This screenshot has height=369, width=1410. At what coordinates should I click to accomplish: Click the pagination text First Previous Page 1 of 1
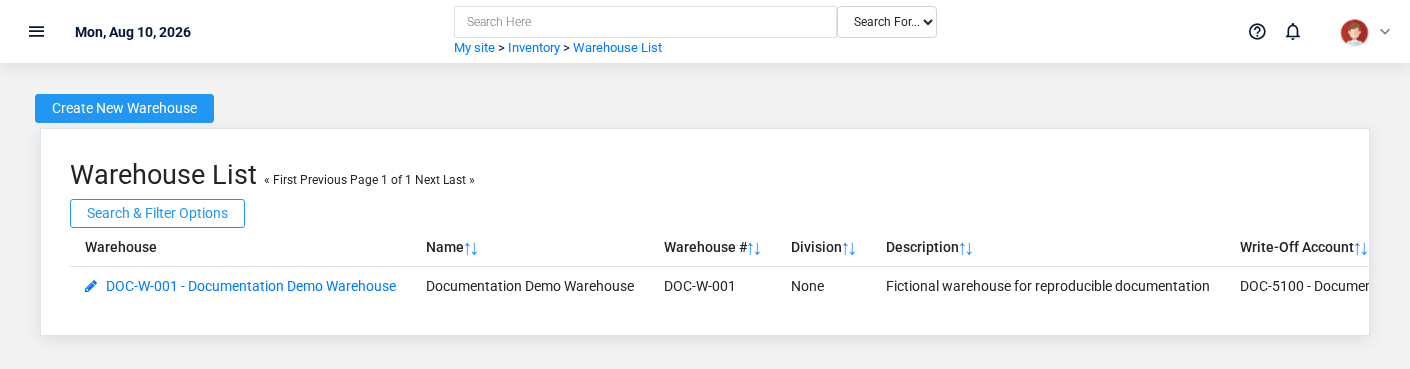(338, 180)
